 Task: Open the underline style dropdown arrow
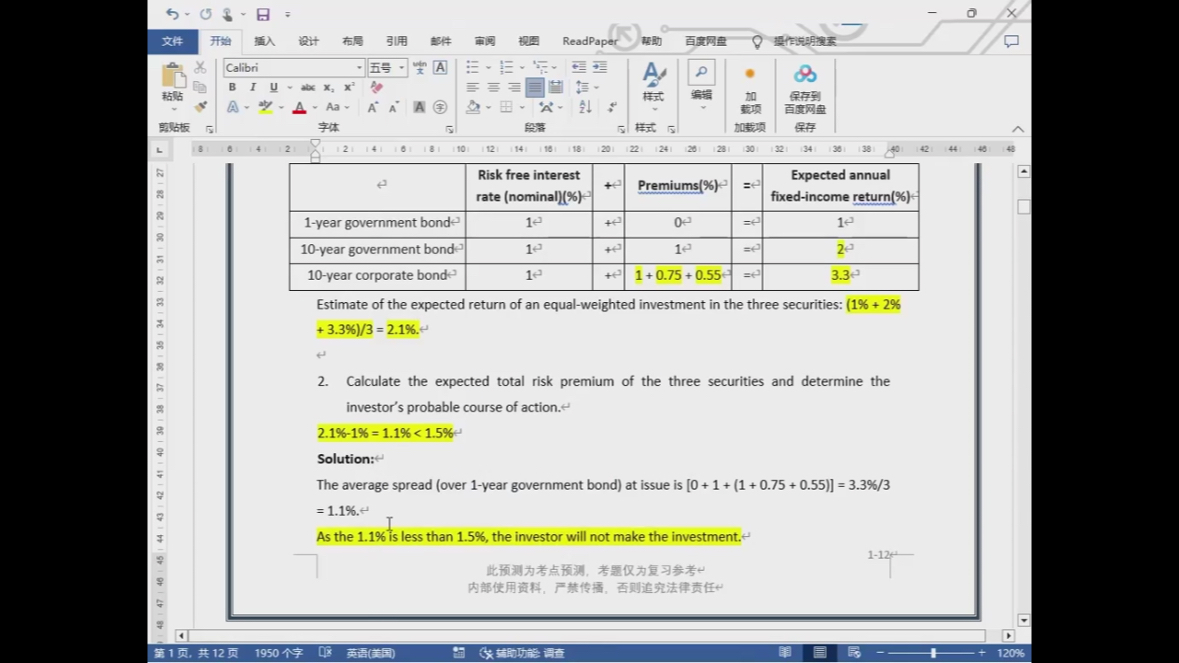pyautogui.click(x=289, y=88)
